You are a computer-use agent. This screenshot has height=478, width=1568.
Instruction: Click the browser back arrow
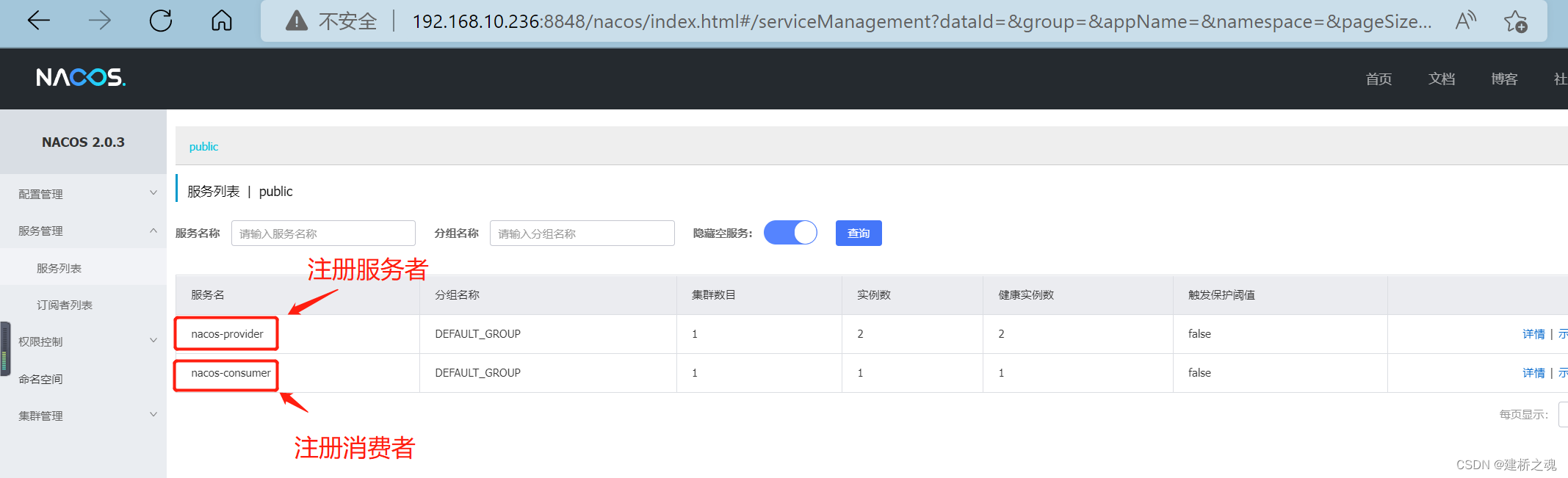38,21
